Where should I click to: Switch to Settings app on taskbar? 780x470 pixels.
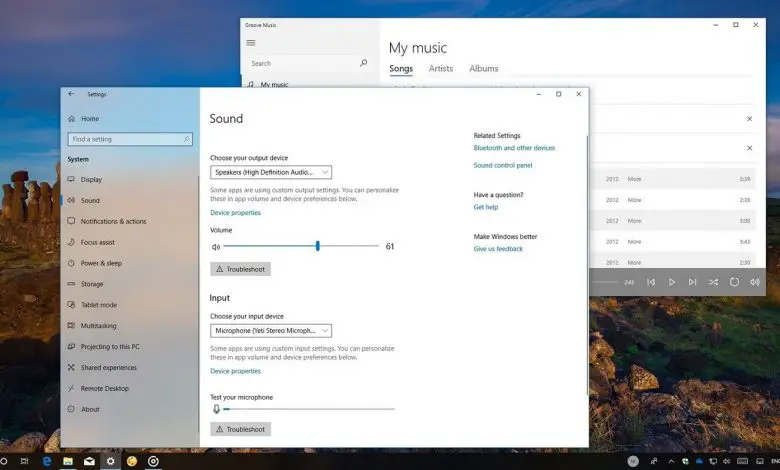coord(110,462)
